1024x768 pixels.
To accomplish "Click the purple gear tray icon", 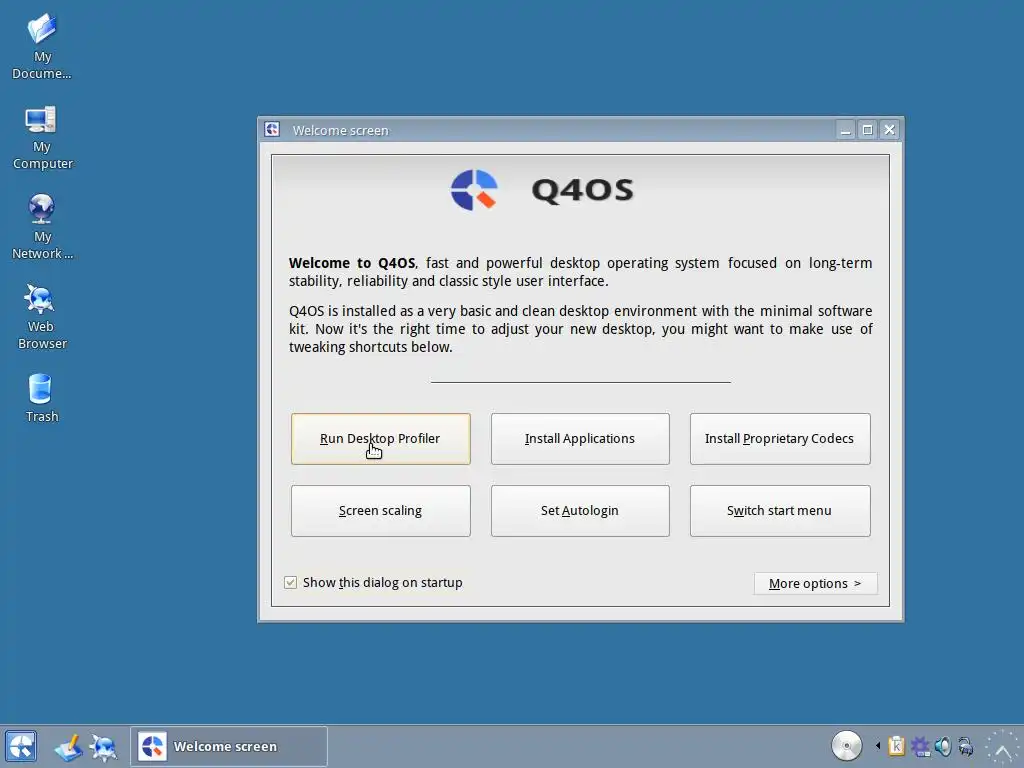I will tap(920, 746).
